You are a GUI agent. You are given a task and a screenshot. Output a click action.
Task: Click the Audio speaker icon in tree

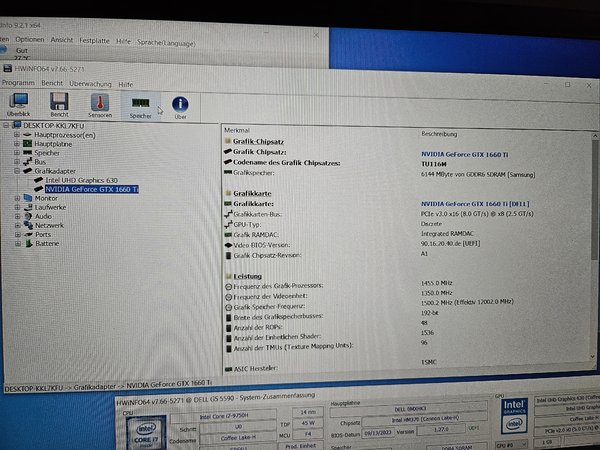pos(28,216)
